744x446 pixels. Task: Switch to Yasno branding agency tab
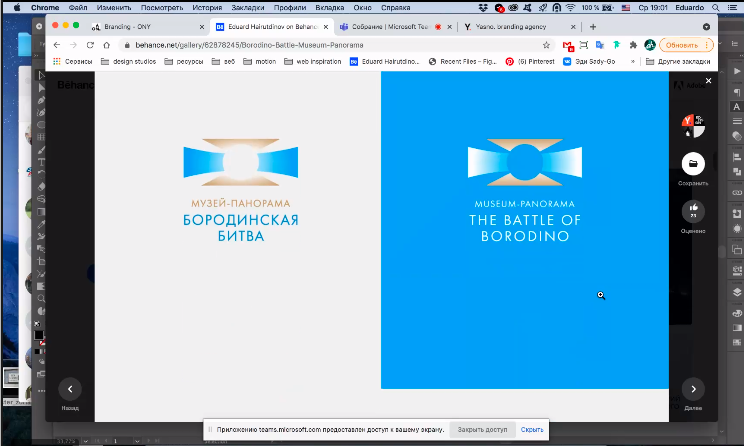(x=520, y=27)
